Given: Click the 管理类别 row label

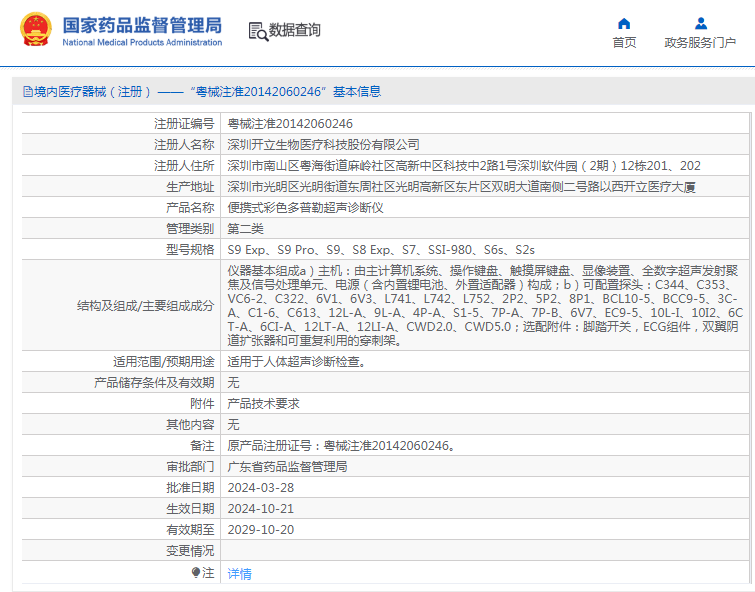Looking at the screenshot, I should tap(190, 229).
